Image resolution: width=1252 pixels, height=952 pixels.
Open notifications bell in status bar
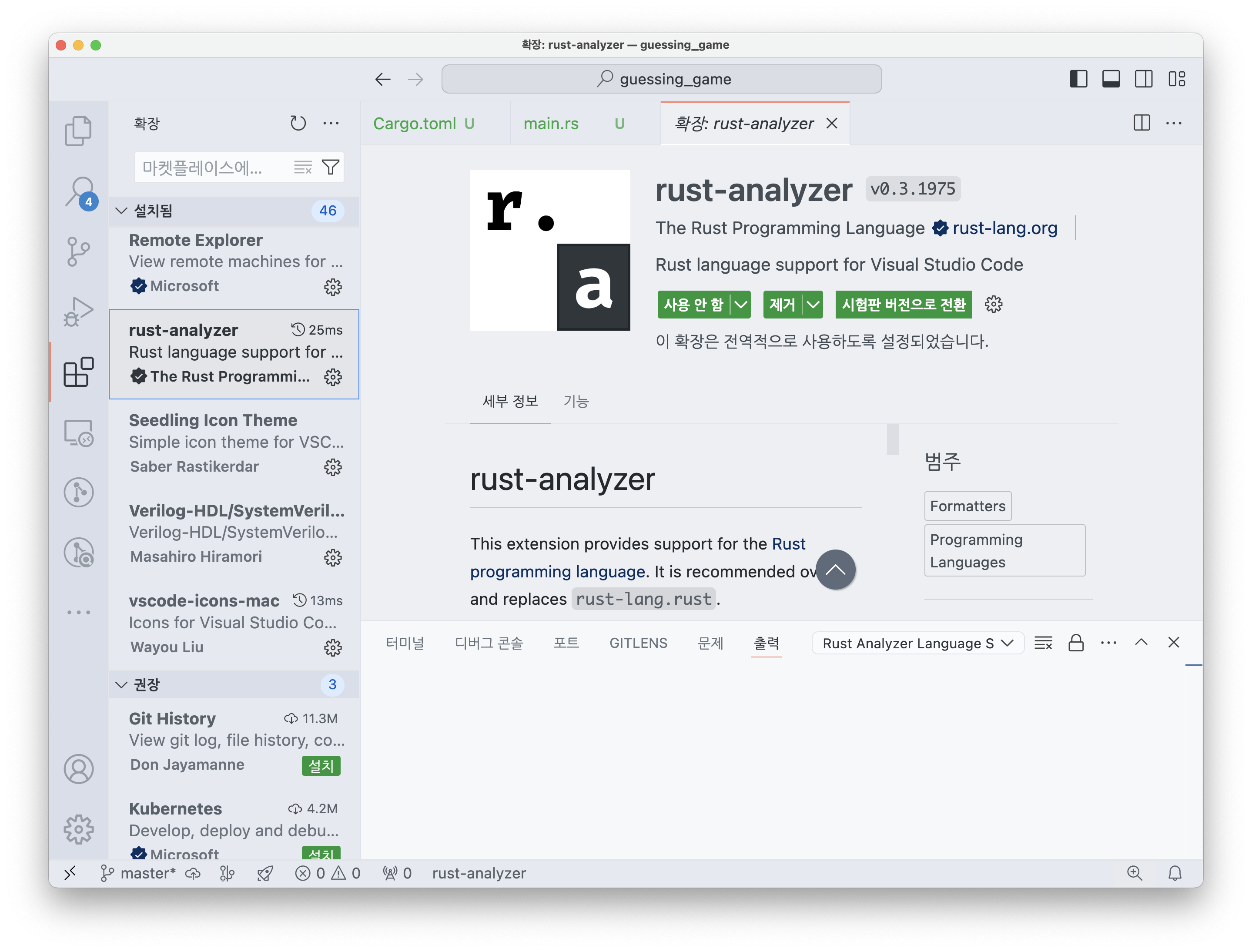click(x=1175, y=873)
